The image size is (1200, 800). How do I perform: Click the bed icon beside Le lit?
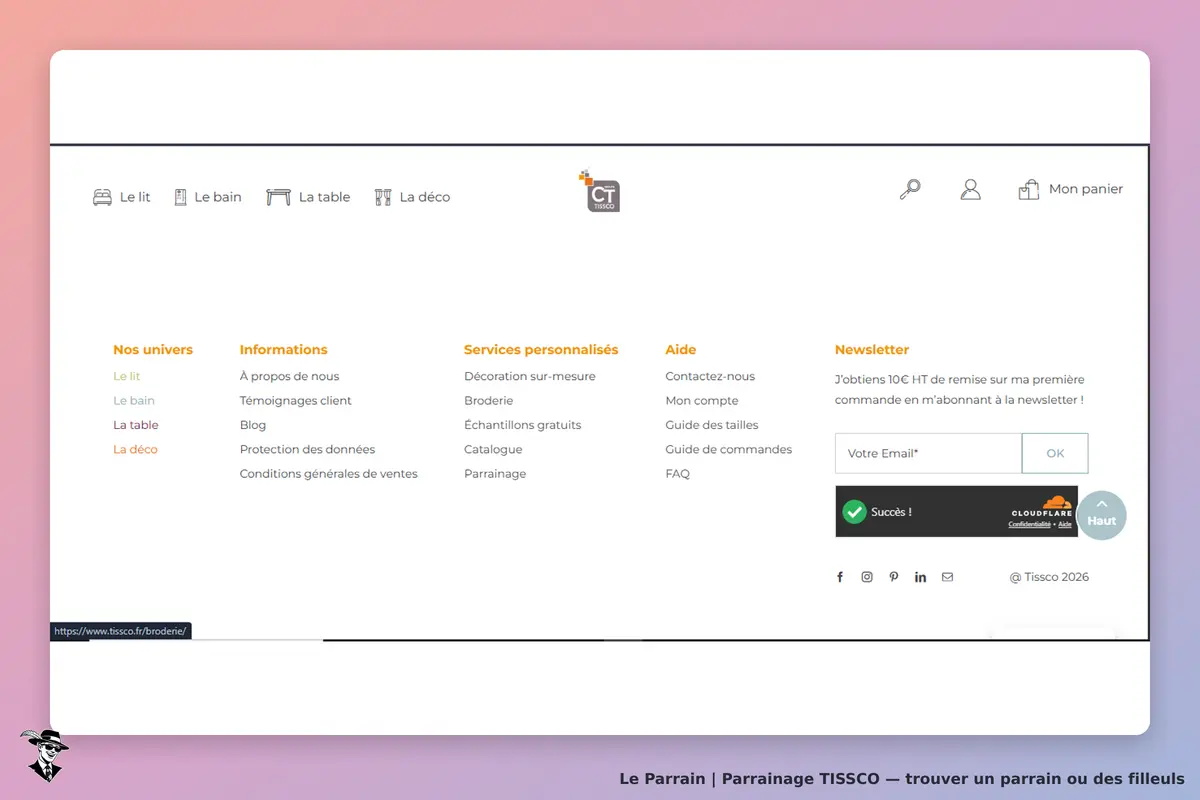point(102,197)
